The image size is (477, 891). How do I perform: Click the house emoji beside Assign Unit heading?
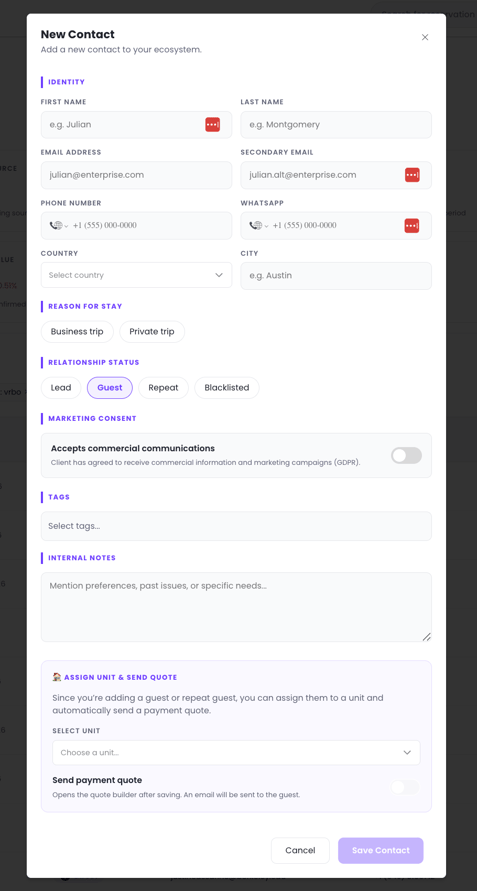coord(57,677)
